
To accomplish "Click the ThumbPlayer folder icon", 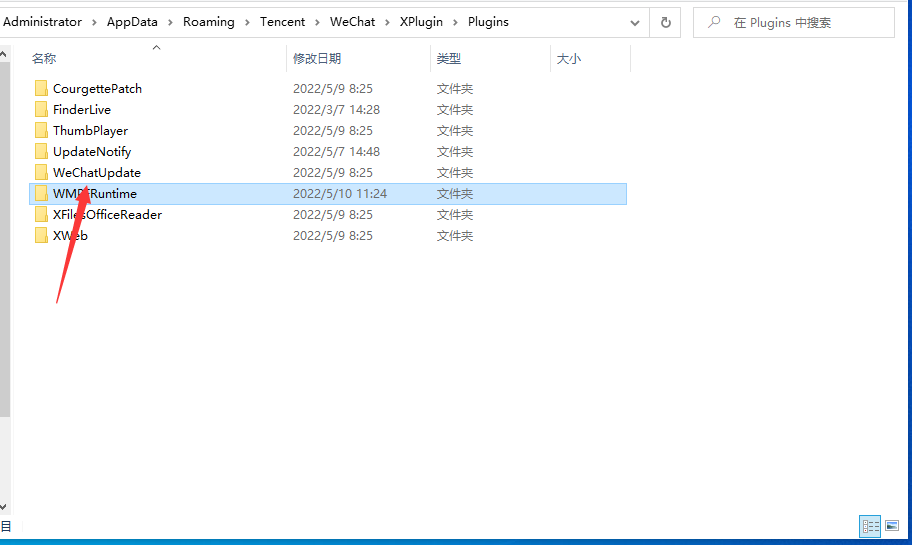I will [x=41, y=130].
